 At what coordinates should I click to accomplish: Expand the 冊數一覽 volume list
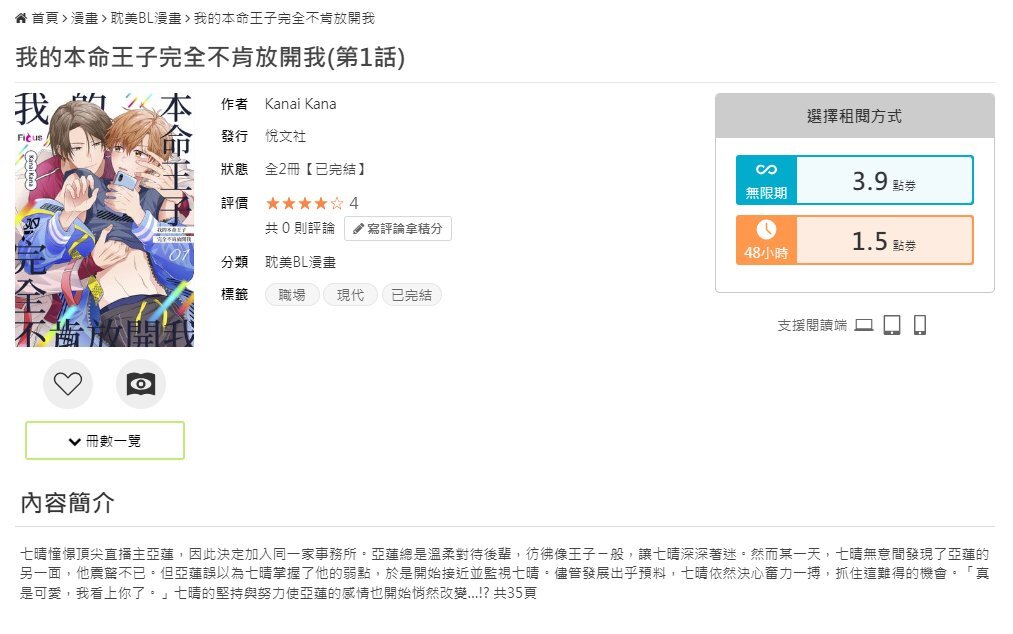105,441
